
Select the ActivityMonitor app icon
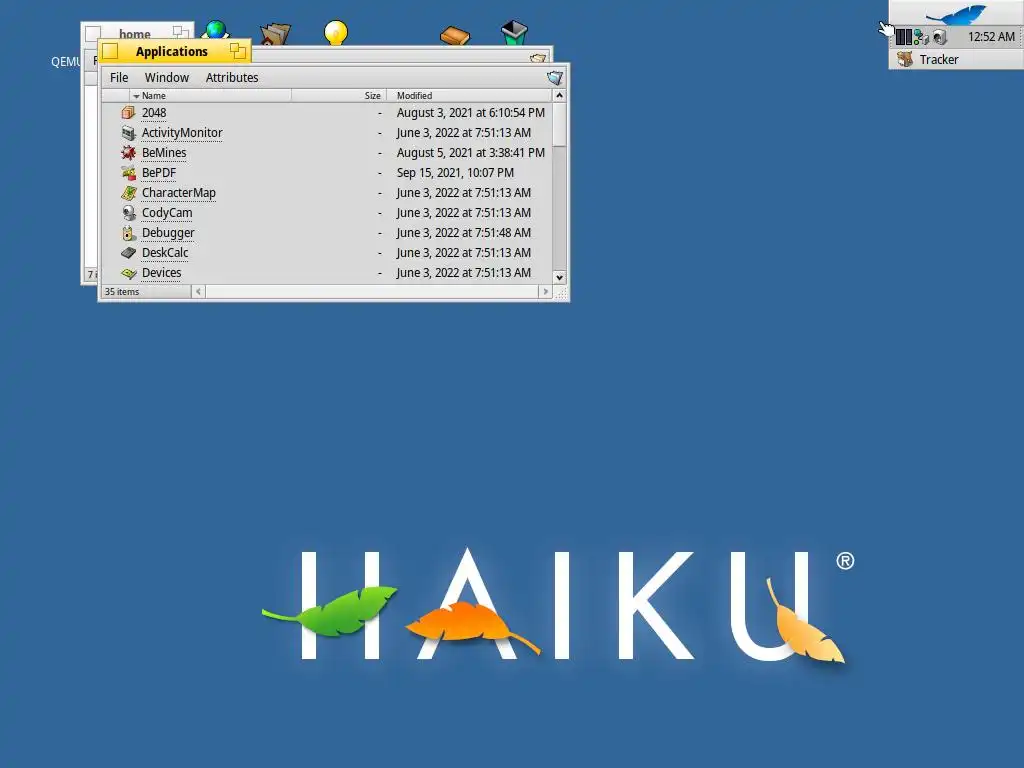pos(128,133)
